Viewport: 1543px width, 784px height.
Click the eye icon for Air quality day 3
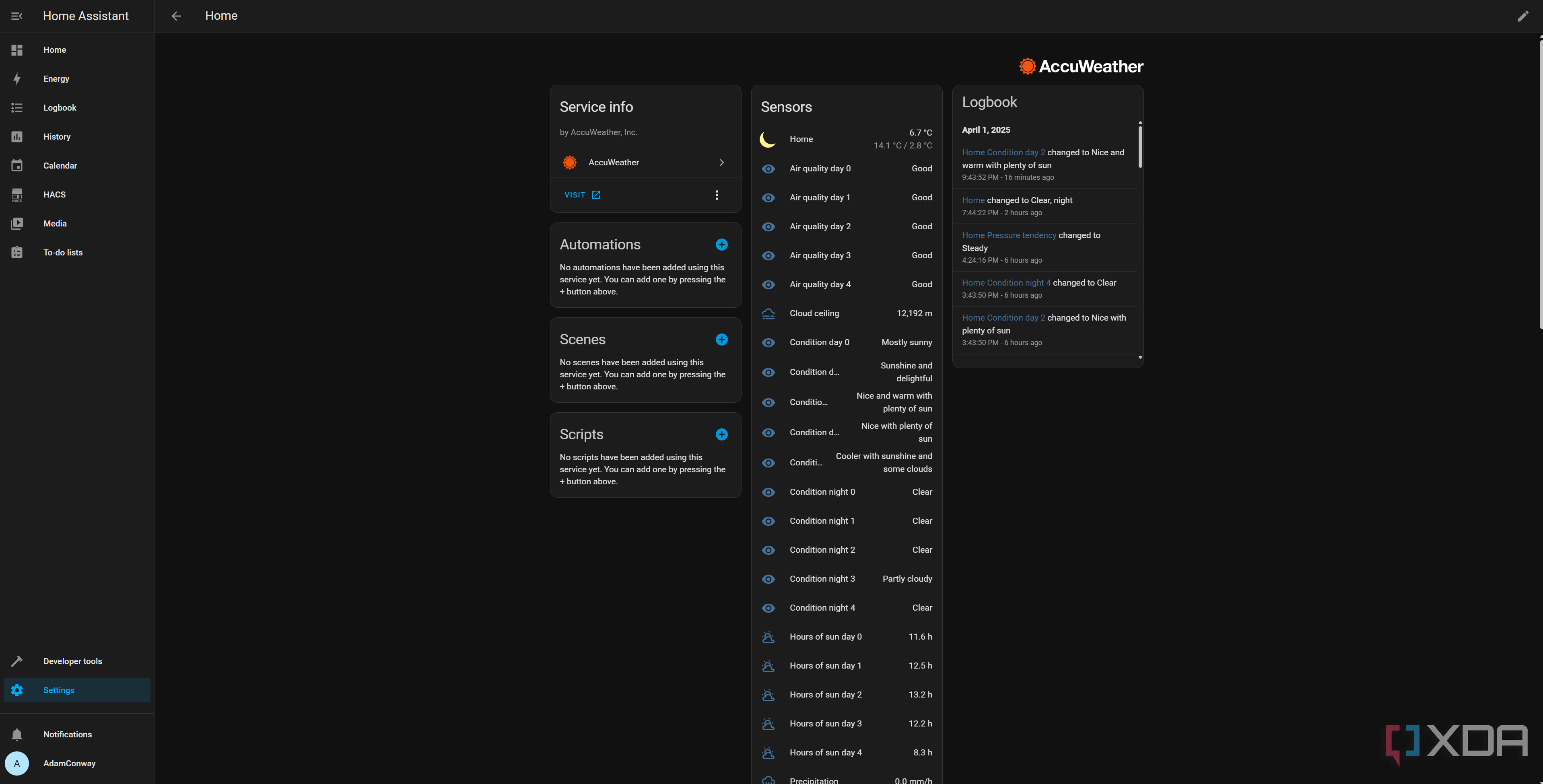(768, 256)
